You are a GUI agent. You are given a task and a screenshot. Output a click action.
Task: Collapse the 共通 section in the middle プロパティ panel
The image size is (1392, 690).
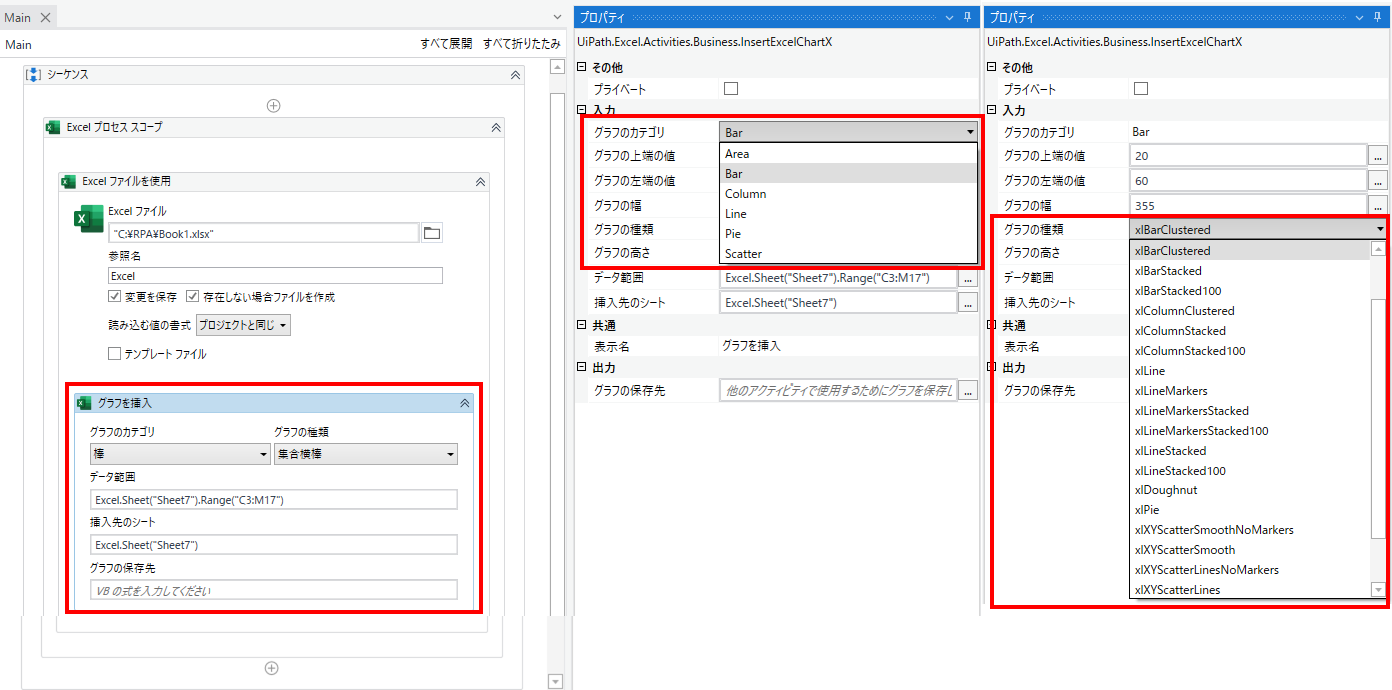pyautogui.click(x=583, y=325)
